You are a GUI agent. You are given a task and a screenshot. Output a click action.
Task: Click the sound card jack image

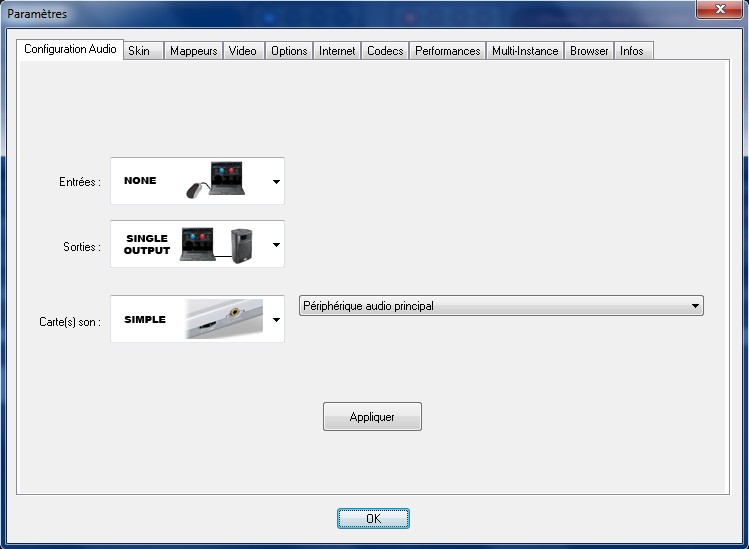click(x=224, y=319)
